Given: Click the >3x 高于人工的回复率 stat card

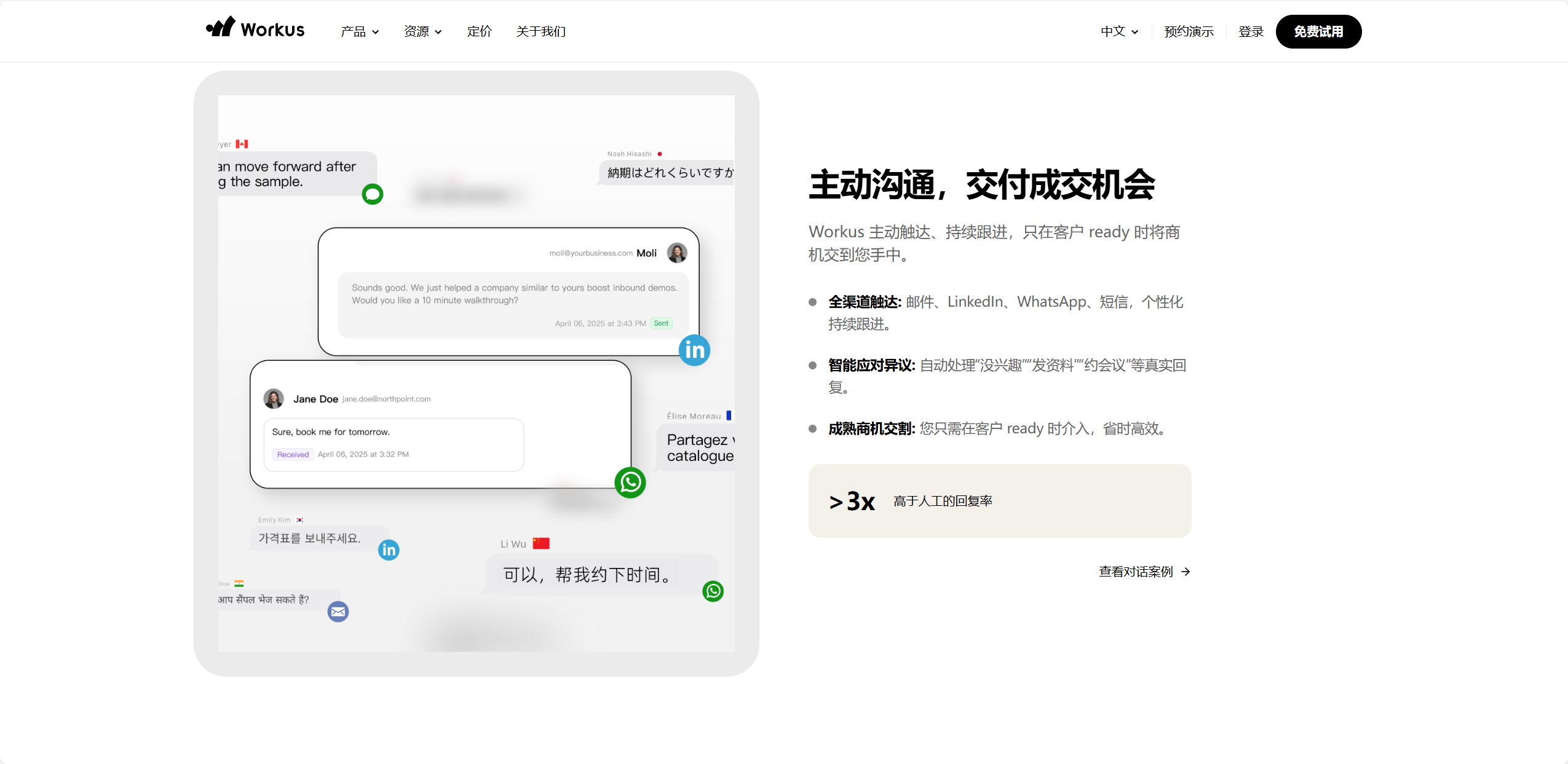Looking at the screenshot, I should [x=1000, y=501].
